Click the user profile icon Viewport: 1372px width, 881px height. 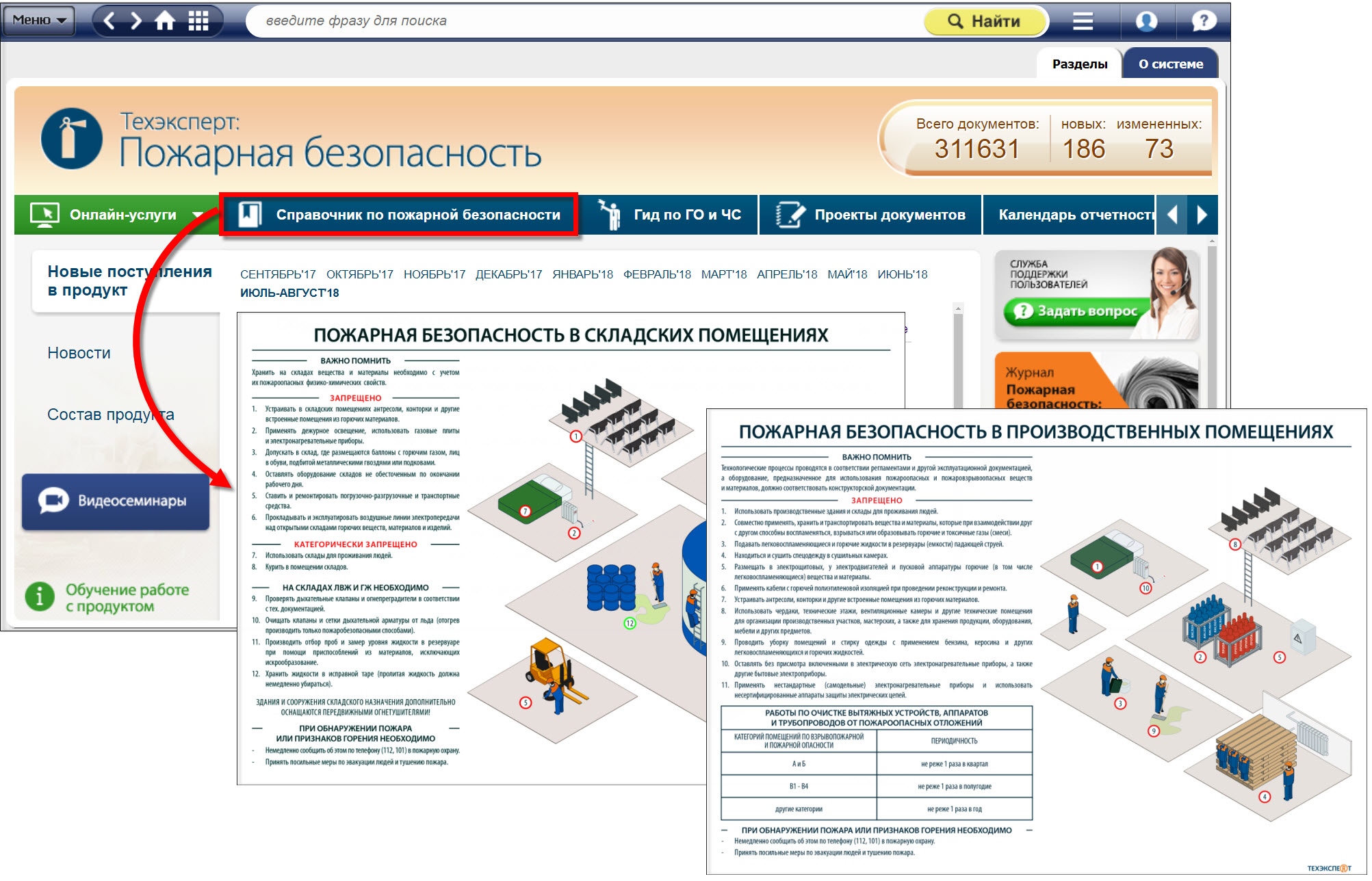tap(1146, 21)
